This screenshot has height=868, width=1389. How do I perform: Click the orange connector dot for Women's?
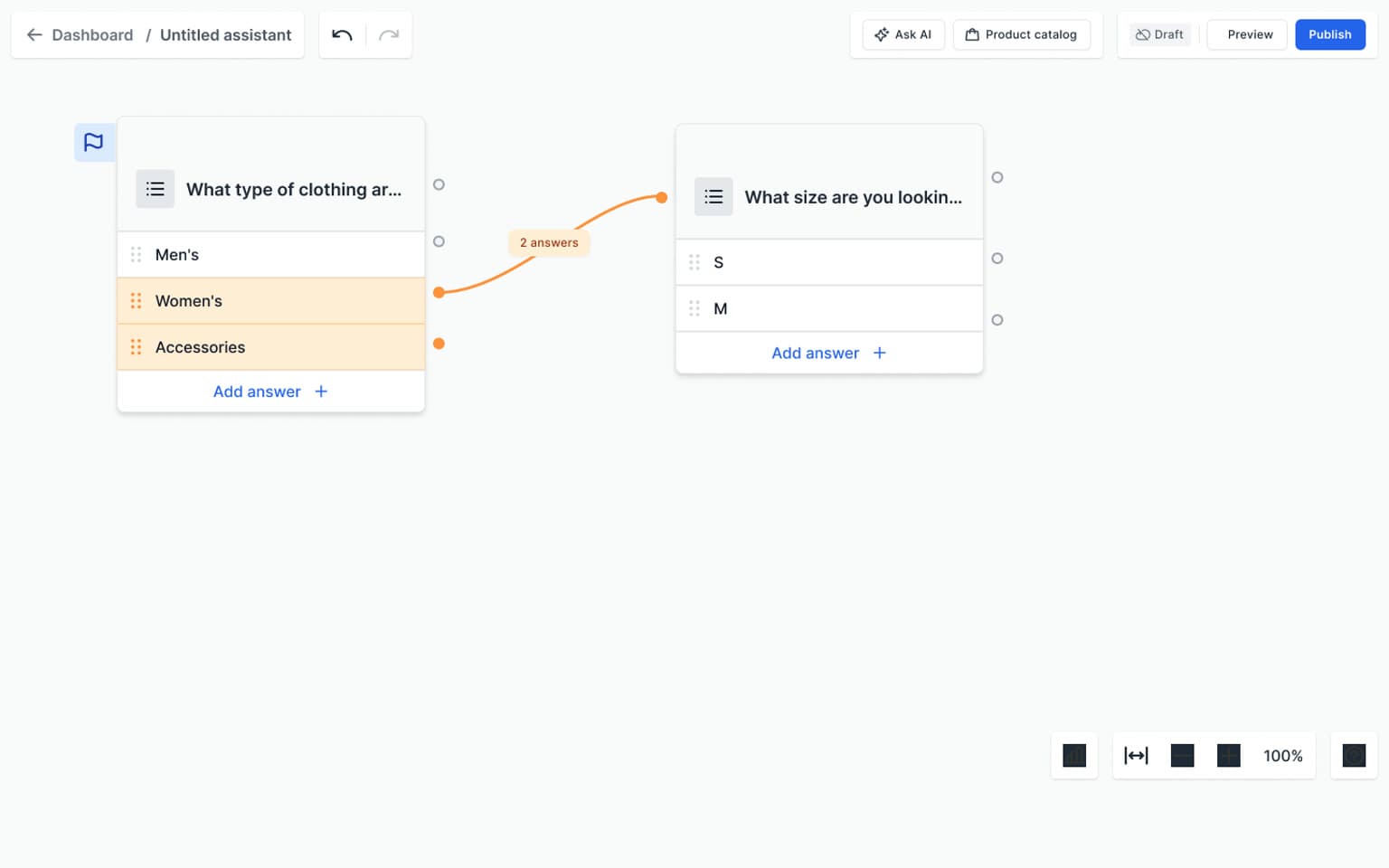pos(439,292)
